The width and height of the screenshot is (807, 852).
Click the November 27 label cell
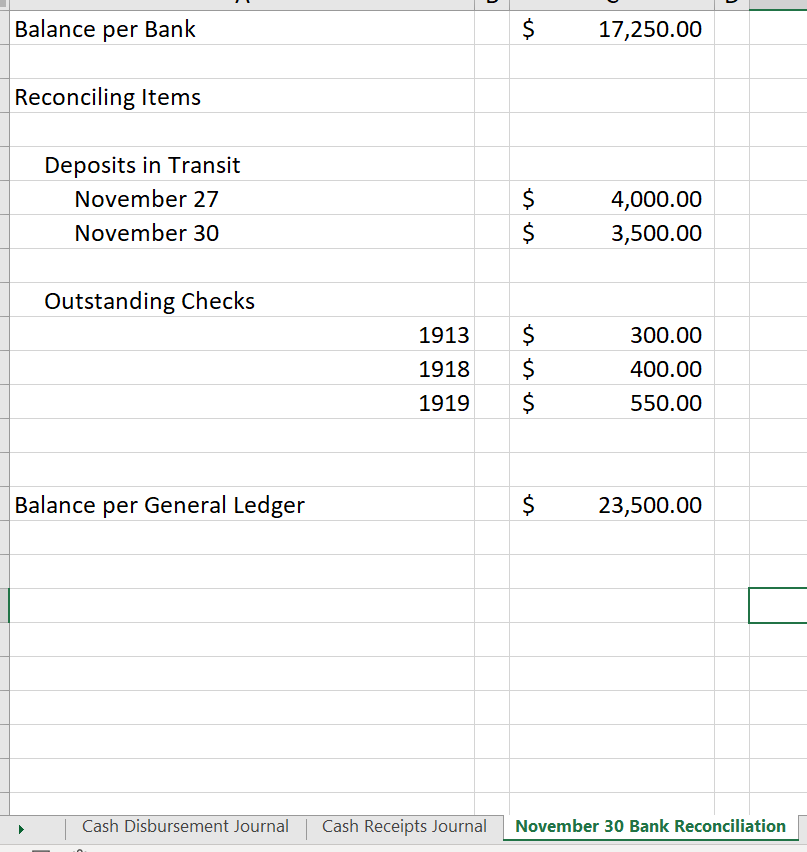tap(242, 198)
